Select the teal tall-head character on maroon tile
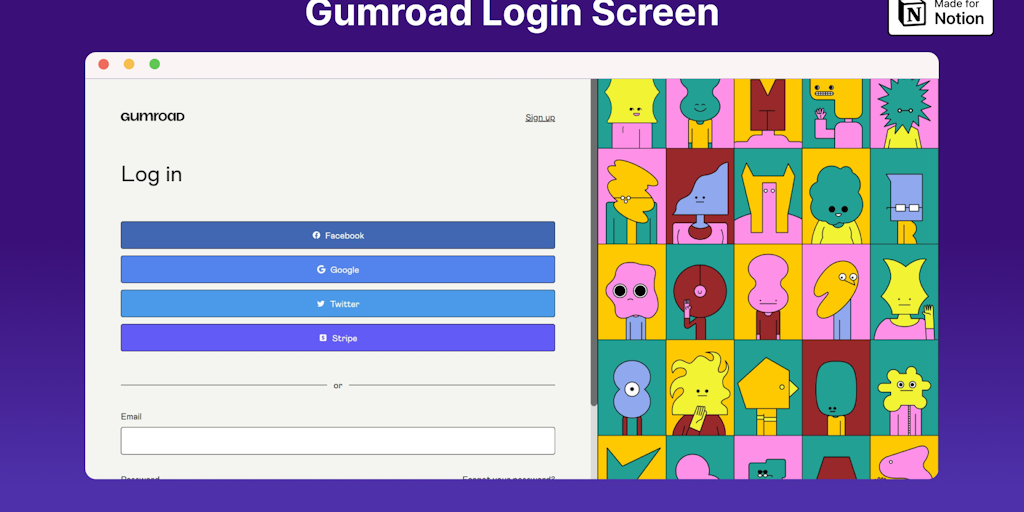 click(x=836, y=387)
